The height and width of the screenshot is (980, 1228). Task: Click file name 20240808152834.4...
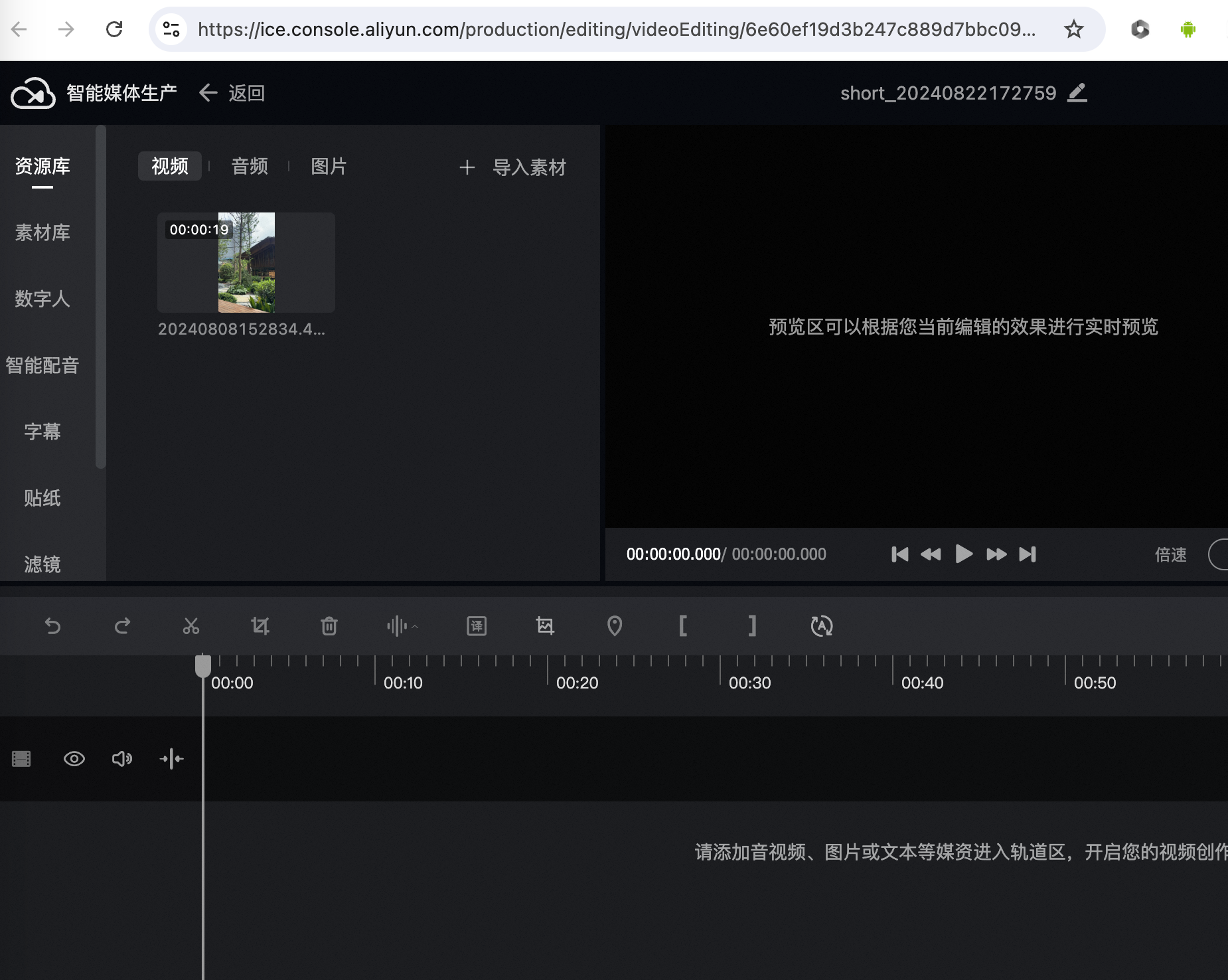click(242, 329)
